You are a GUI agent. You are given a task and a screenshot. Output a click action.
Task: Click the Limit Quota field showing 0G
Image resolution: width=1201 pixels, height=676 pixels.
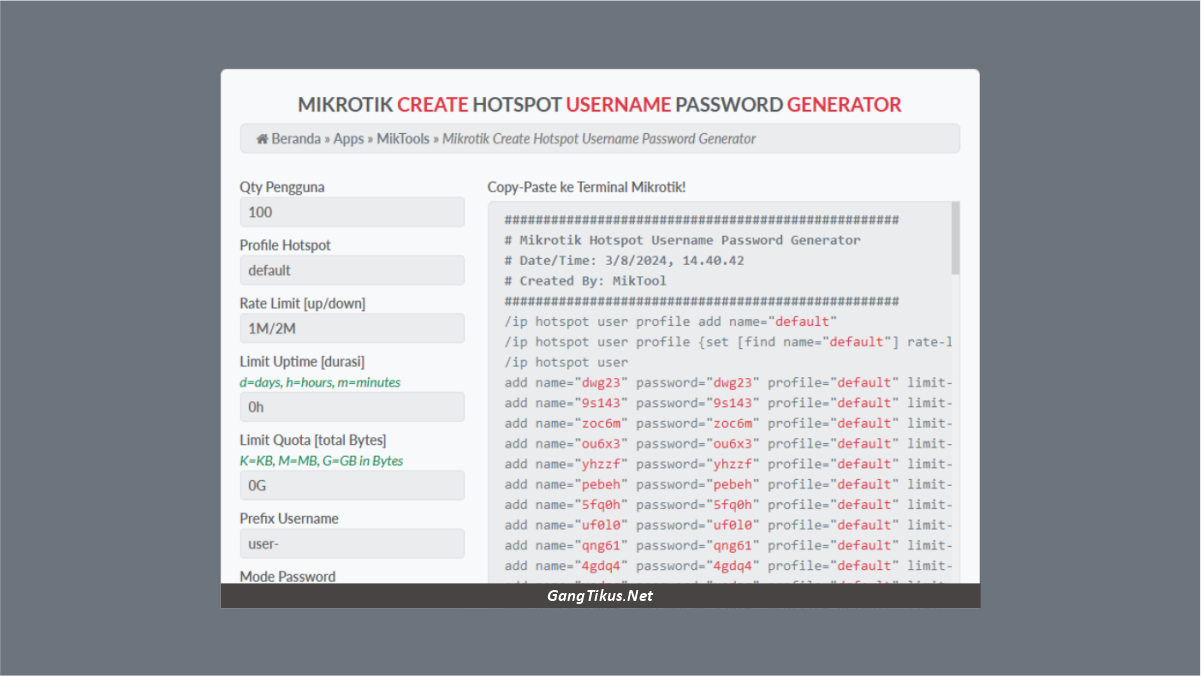point(352,484)
